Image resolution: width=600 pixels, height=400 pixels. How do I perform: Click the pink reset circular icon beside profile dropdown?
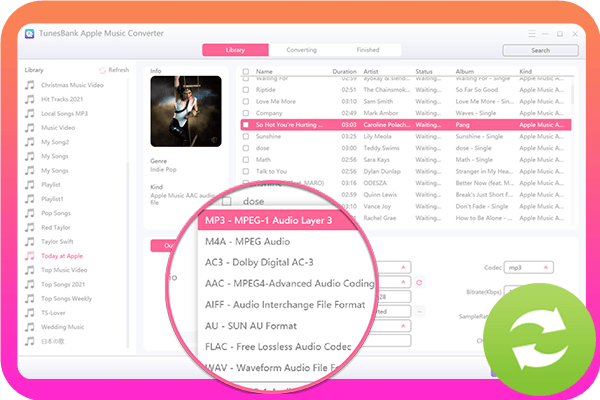click(x=419, y=282)
